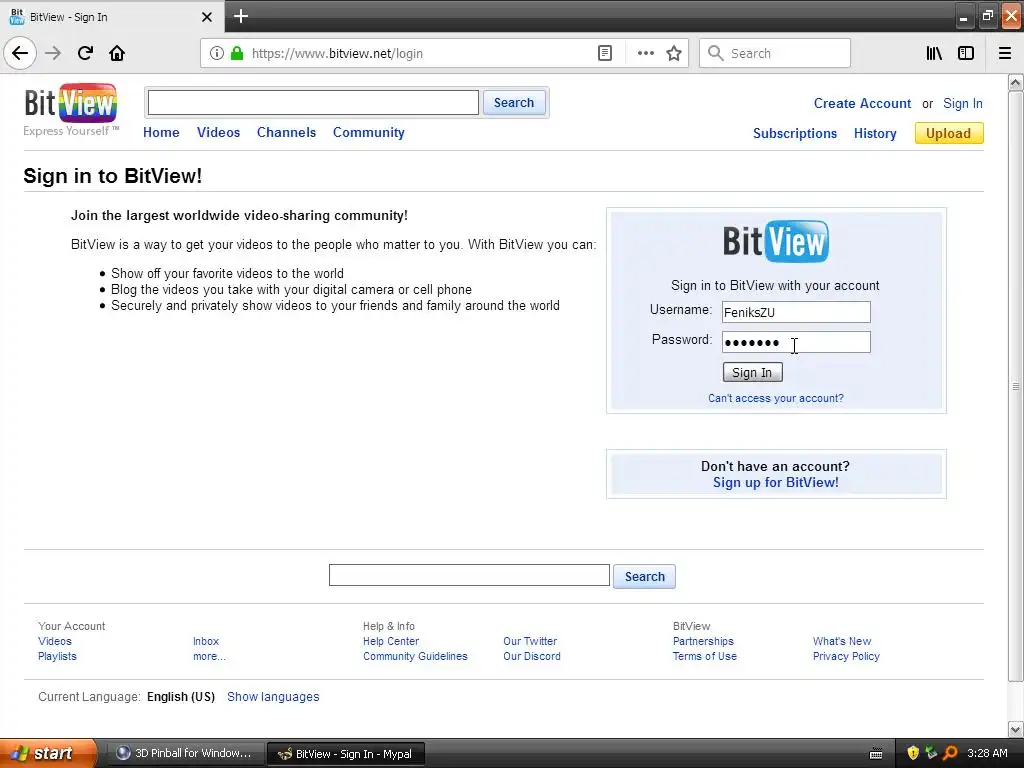This screenshot has height=768, width=1024.
Task: Open the browser home page icon
Action: [117, 54]
